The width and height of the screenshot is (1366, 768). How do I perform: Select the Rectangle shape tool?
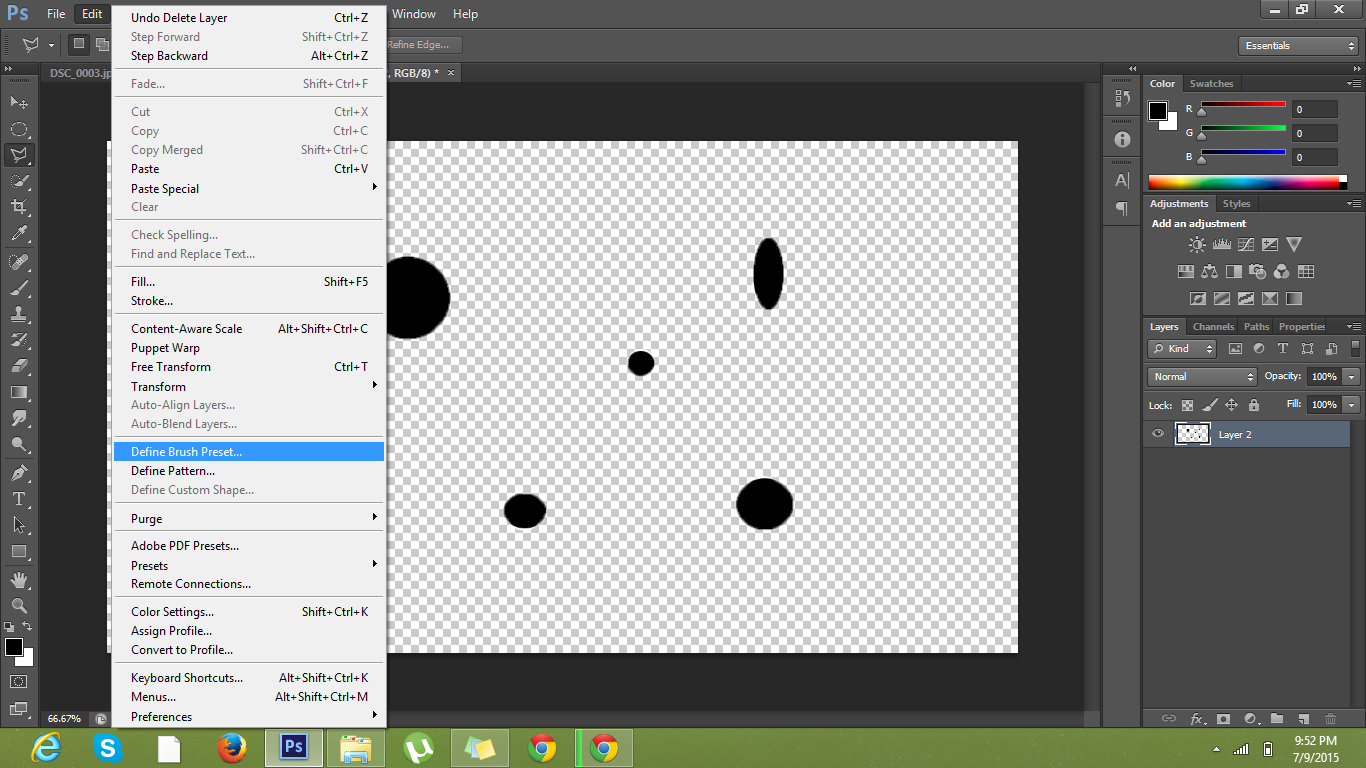pyautogui.click(x=19, y=551)
